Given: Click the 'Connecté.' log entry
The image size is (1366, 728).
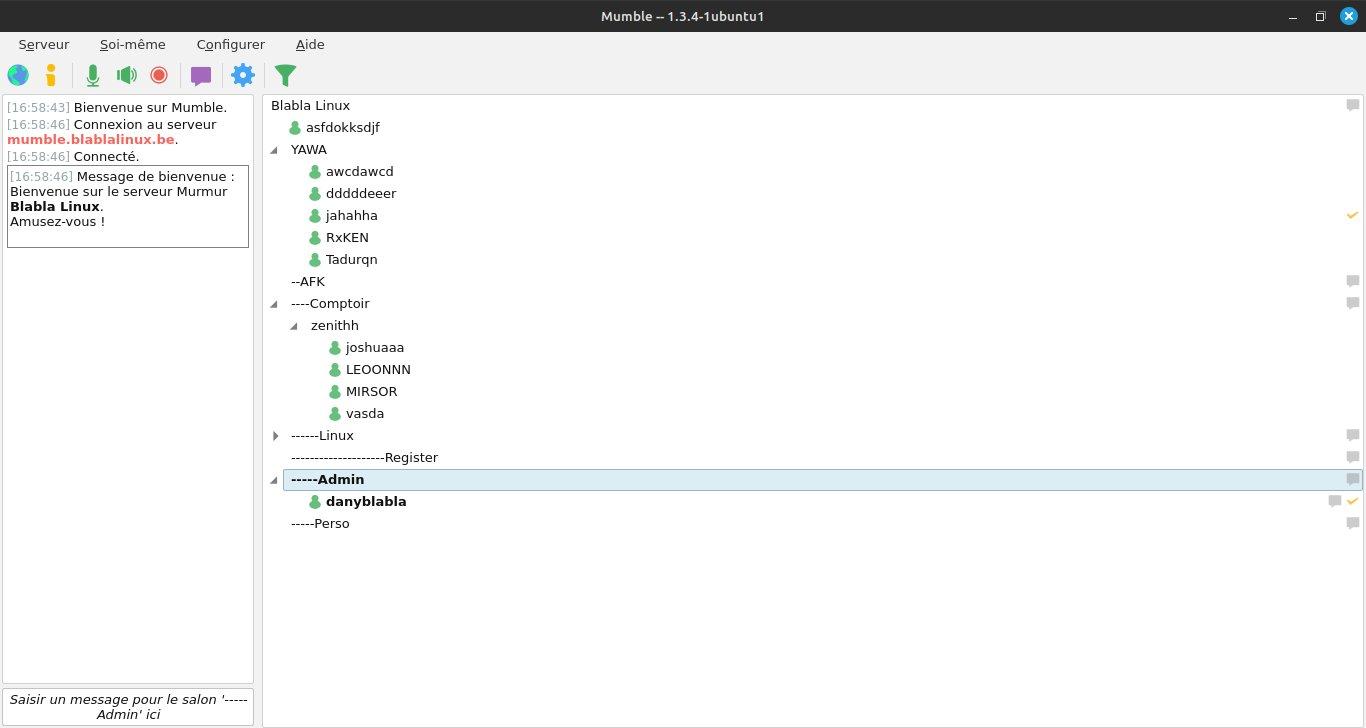Looking at the screenshot, I should [106, 156].
